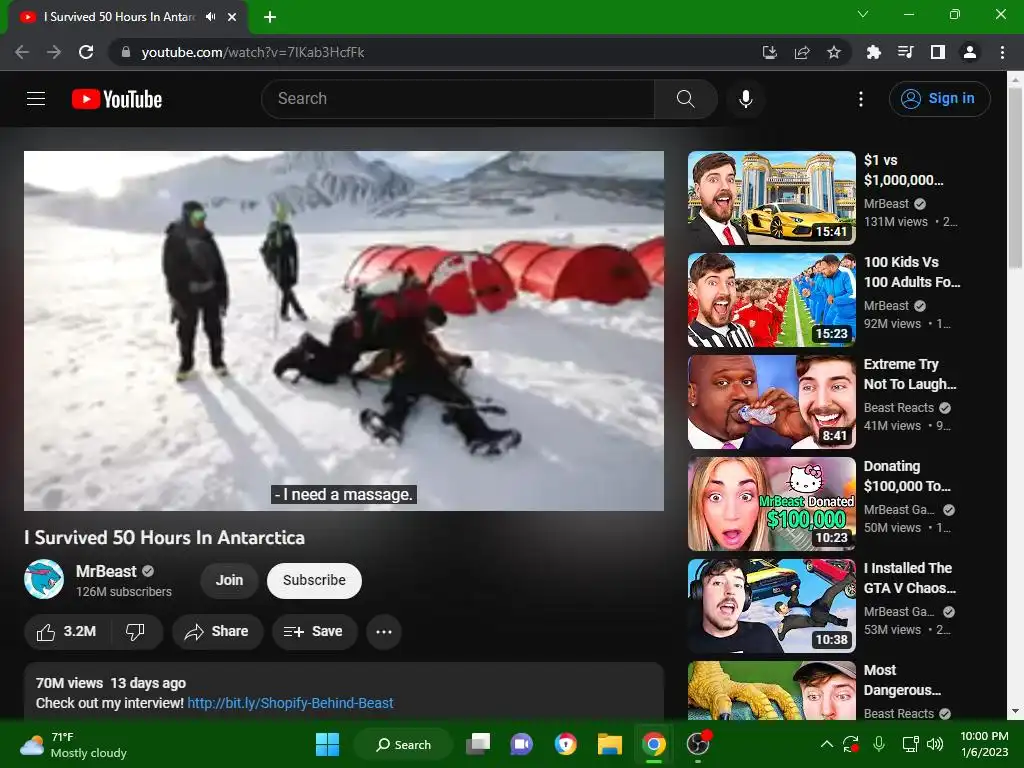Open a new browser tab
This screenshot has height=768, width=1024.
270,17
